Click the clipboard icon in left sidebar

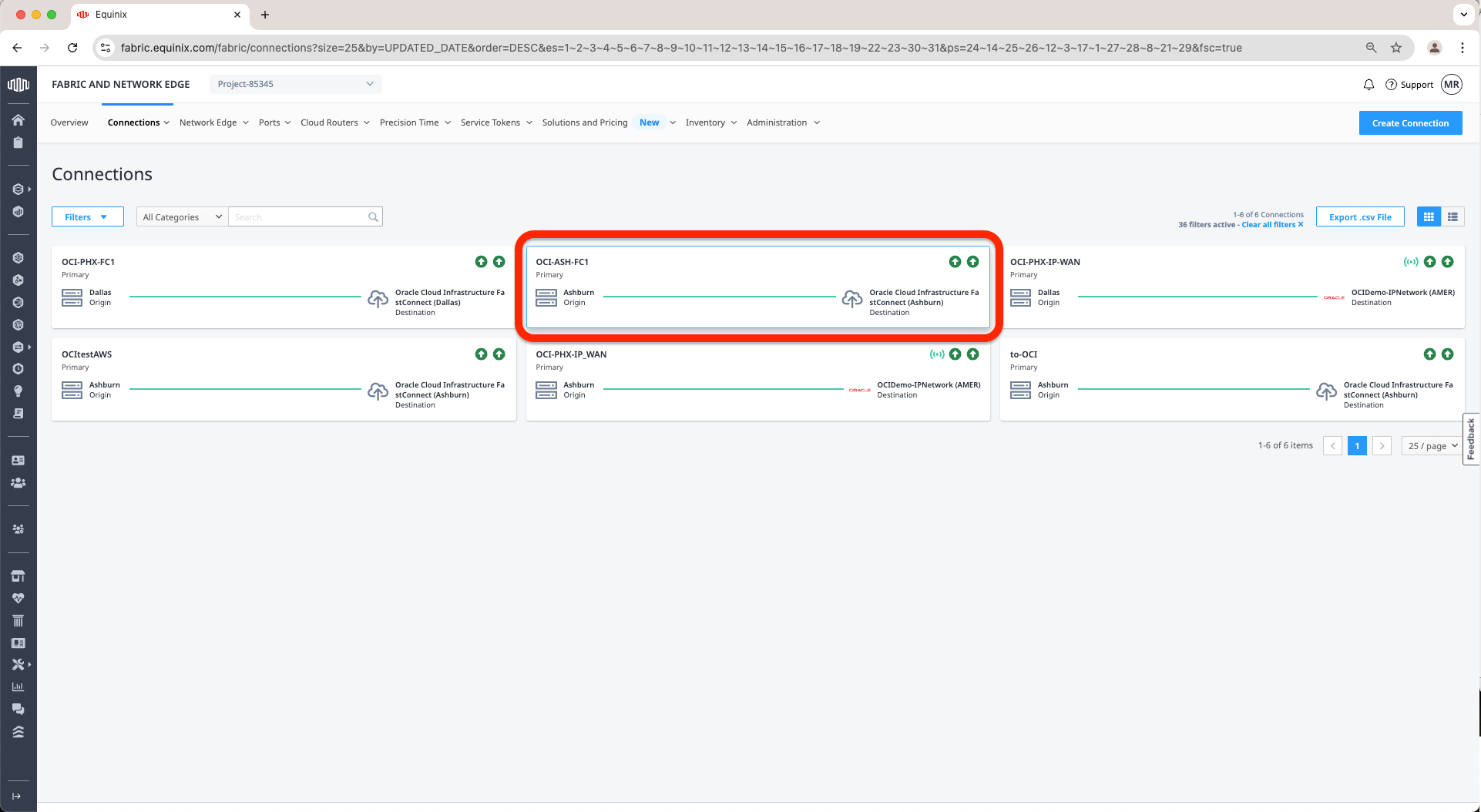(18, 143)
